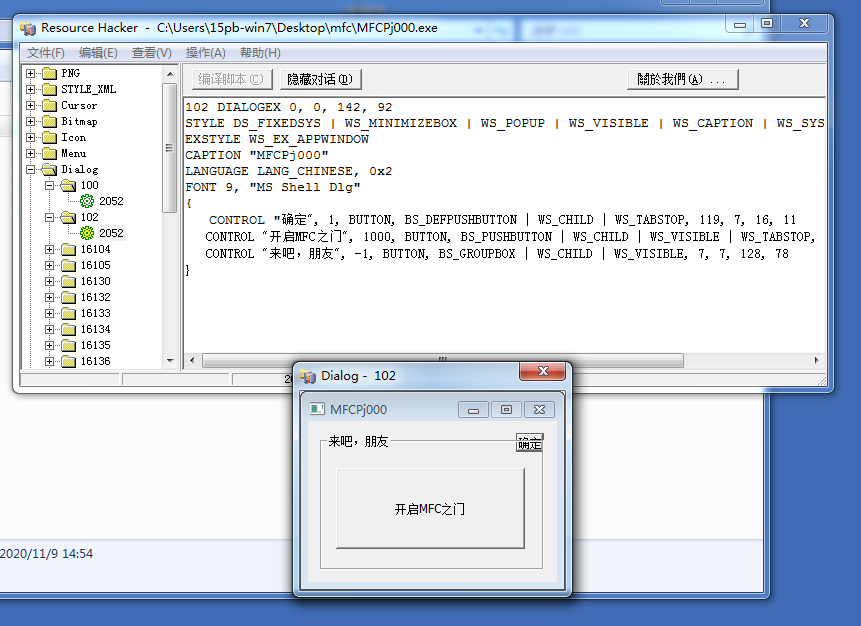Click the CAPTION "MFCPj000" script line
The image size is (861, 626).
pos(256,155)
